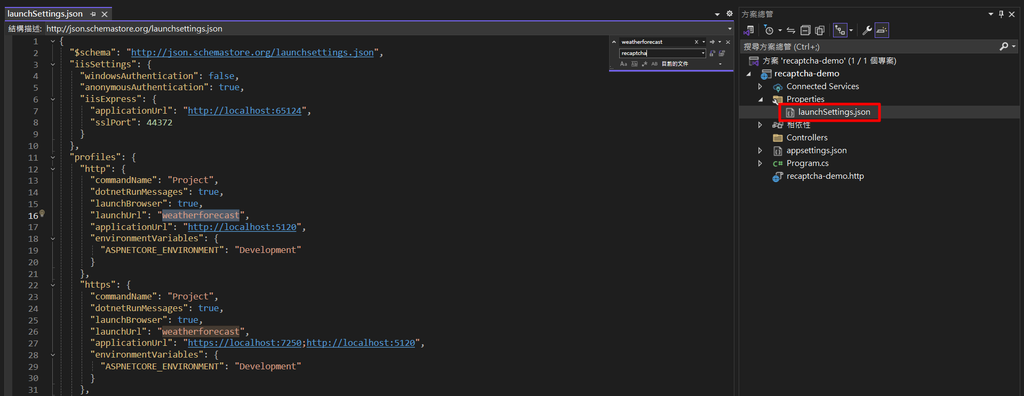Expand the dependencies node arrow

[760, 125]
